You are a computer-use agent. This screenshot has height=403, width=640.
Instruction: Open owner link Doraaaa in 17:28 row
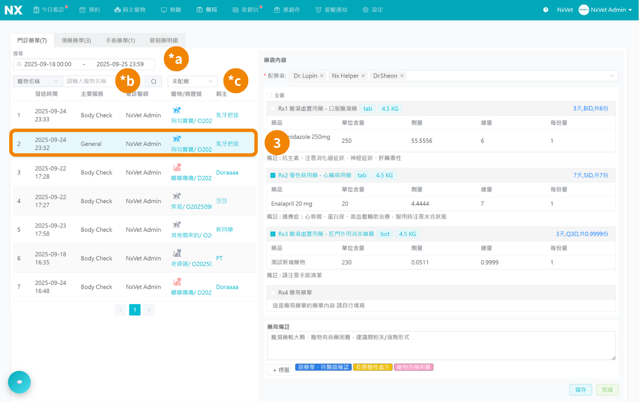227,173
